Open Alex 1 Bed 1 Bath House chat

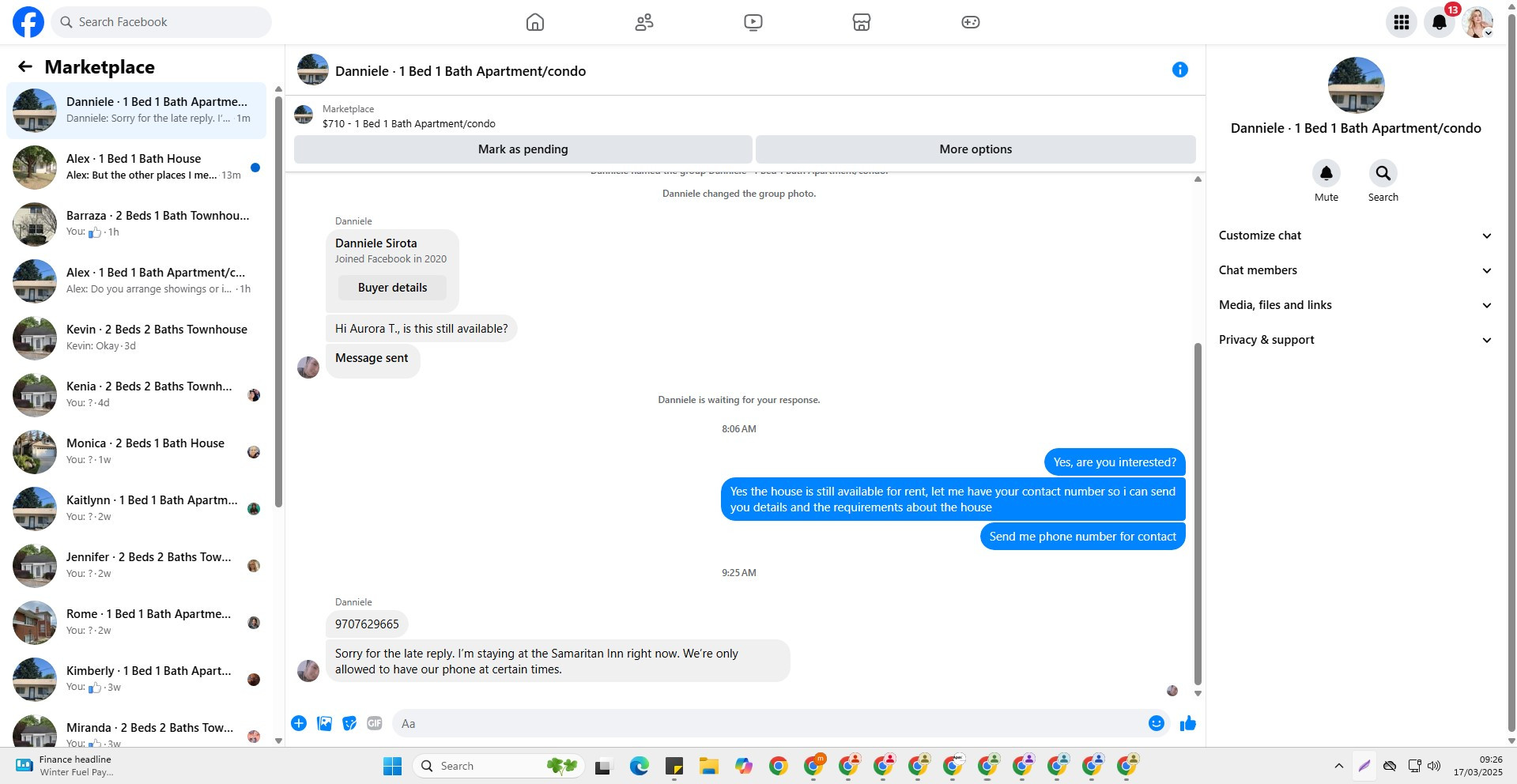point(136,168)
